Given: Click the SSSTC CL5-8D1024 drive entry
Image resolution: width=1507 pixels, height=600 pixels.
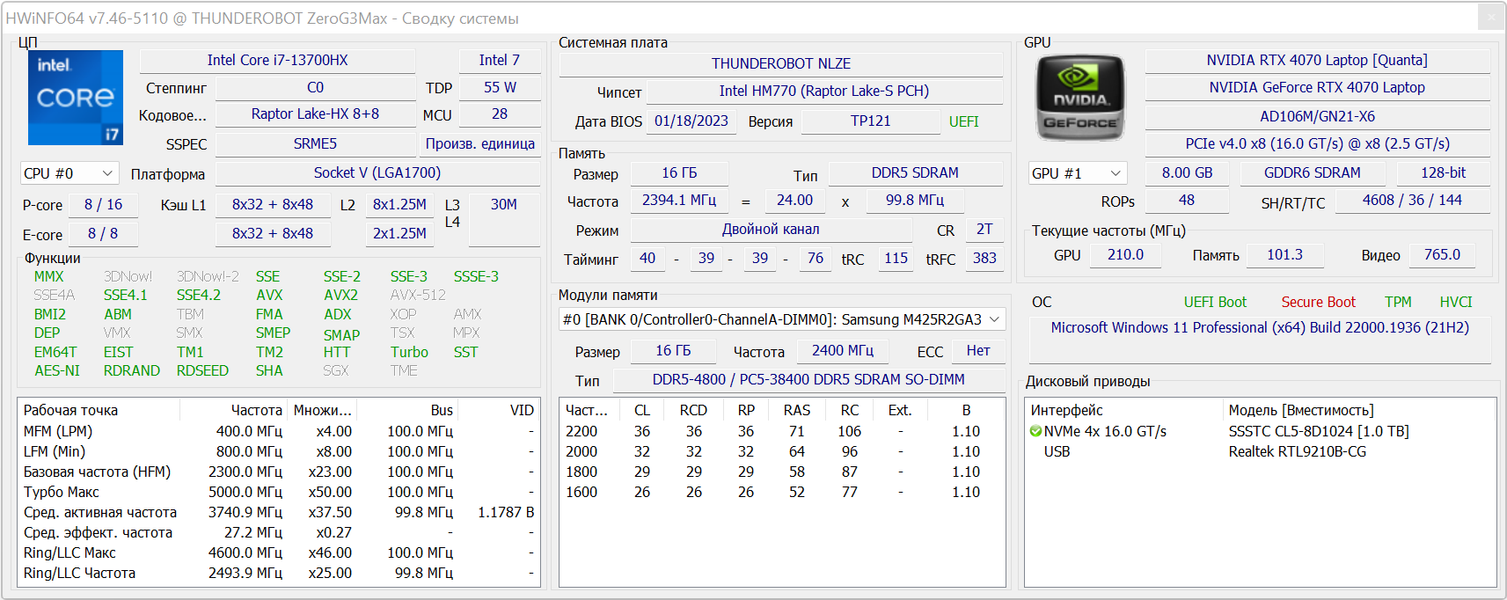Looking at the screenshot, I should click(1318, 432).
